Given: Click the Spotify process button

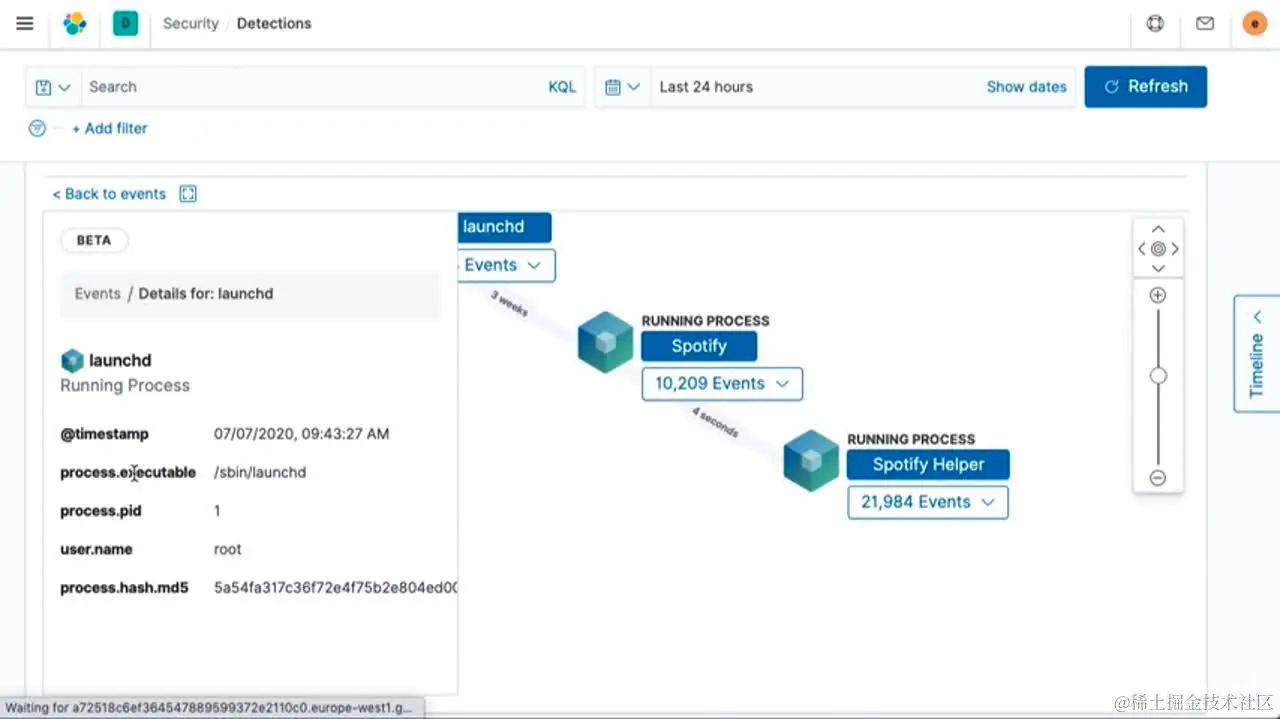Looking at the screenshot, I should tap(699, 346).
